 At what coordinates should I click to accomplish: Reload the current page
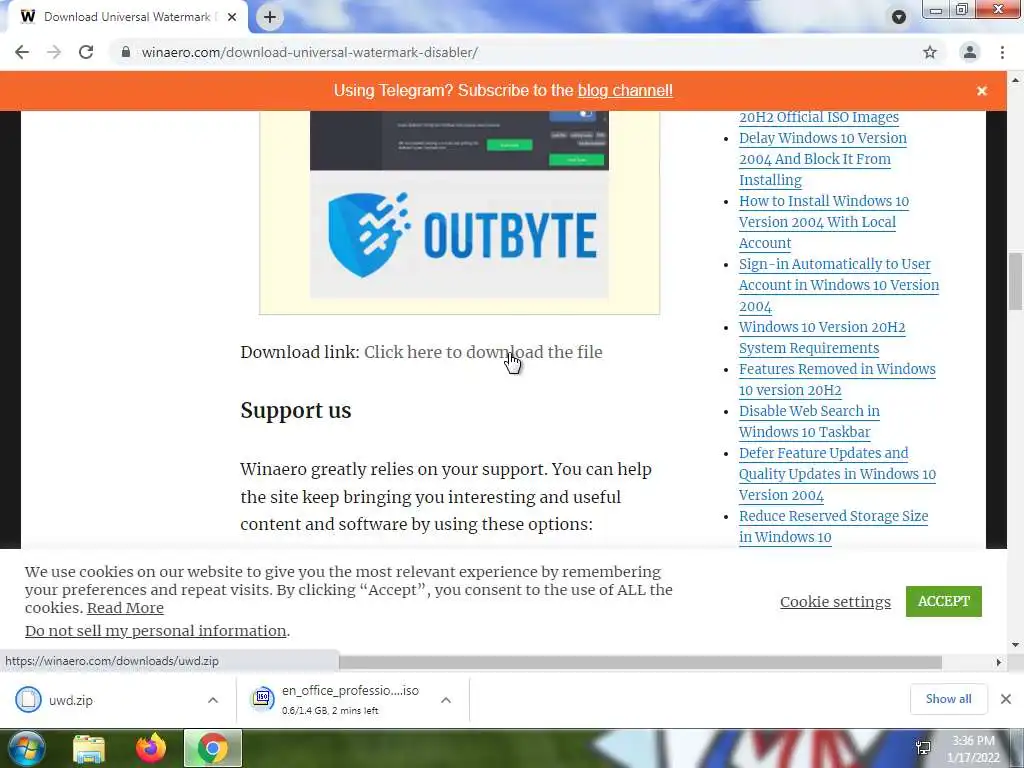coord(86,52)
